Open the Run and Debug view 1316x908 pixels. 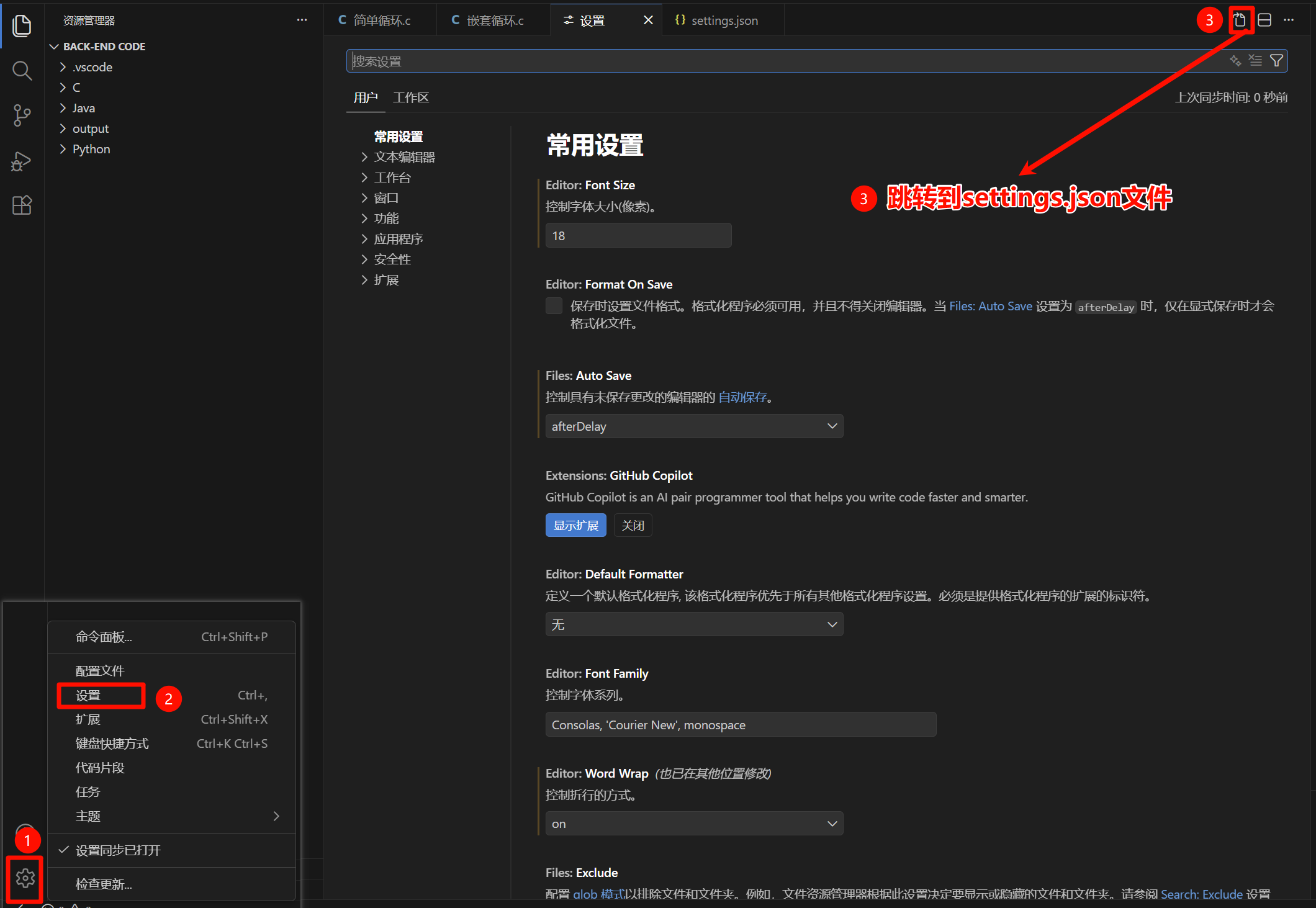click(x=22, y=161)
